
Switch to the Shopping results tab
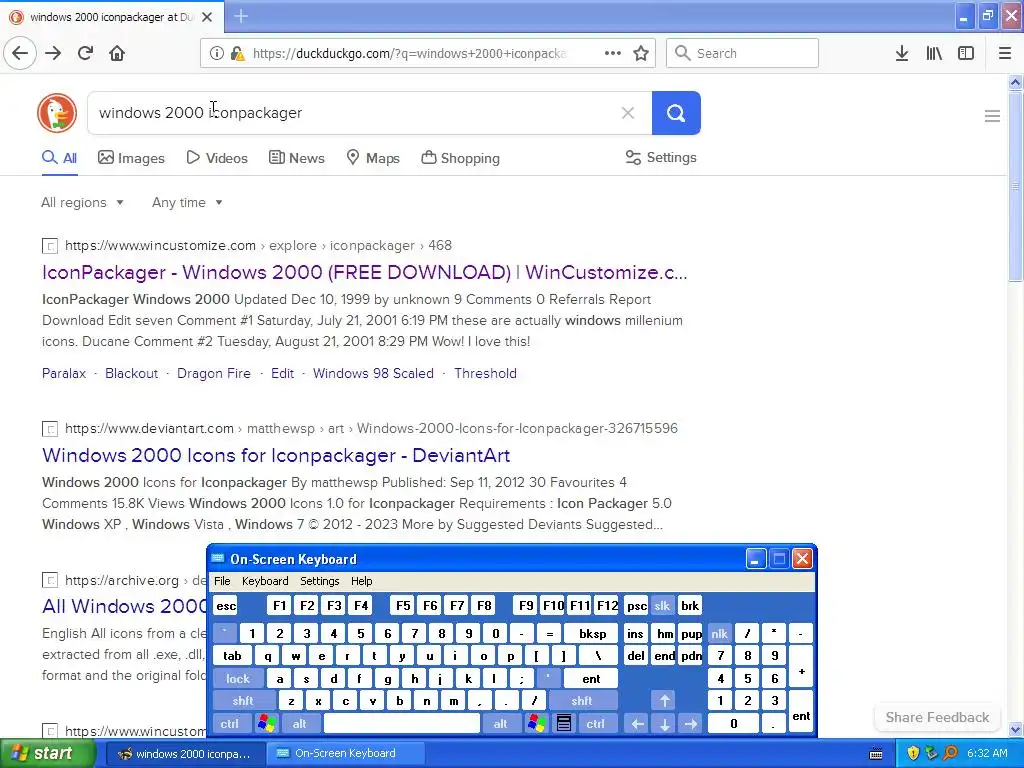460,158
